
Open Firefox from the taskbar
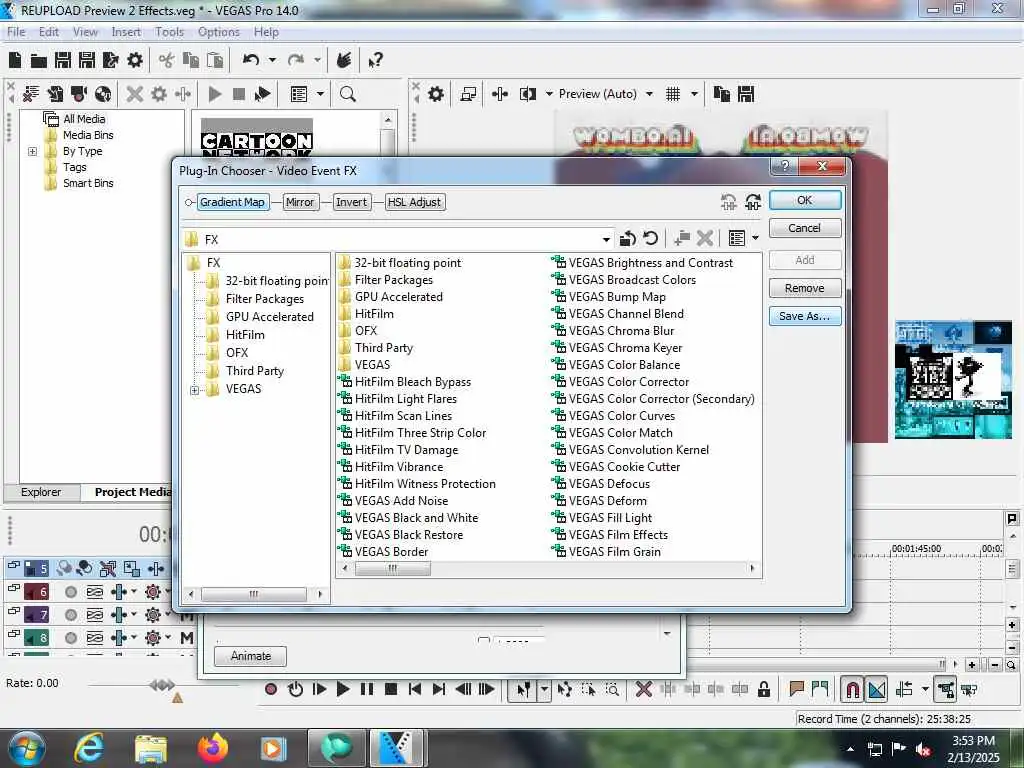[x=212, y=748]
